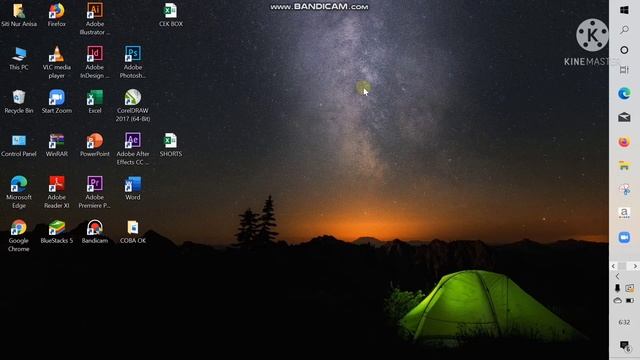Open the Mail app on the taskbar
This screenshot has width=640, height=360.
click(624, 118)
